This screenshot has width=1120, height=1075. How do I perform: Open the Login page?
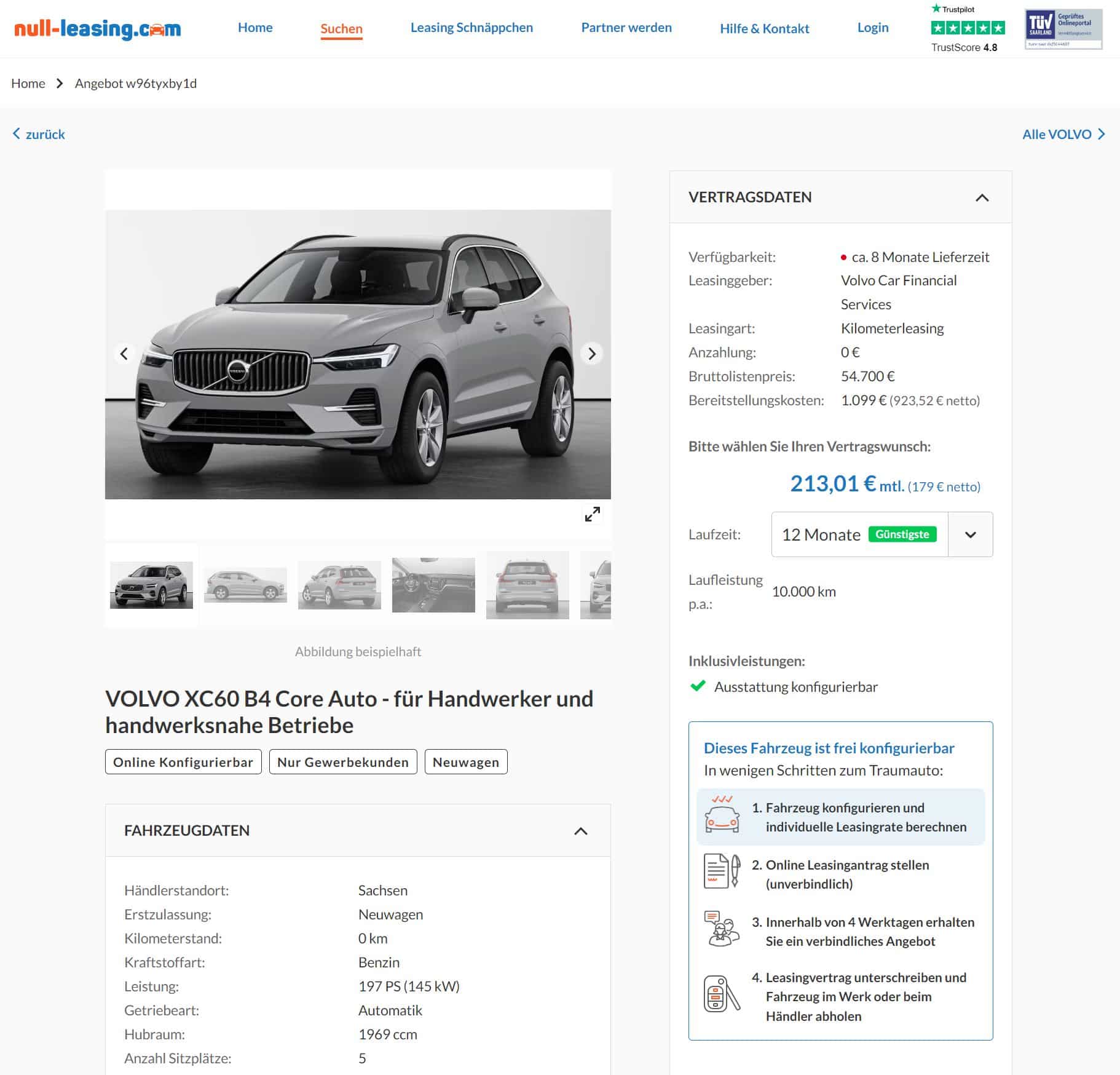(x=873, y=28)
